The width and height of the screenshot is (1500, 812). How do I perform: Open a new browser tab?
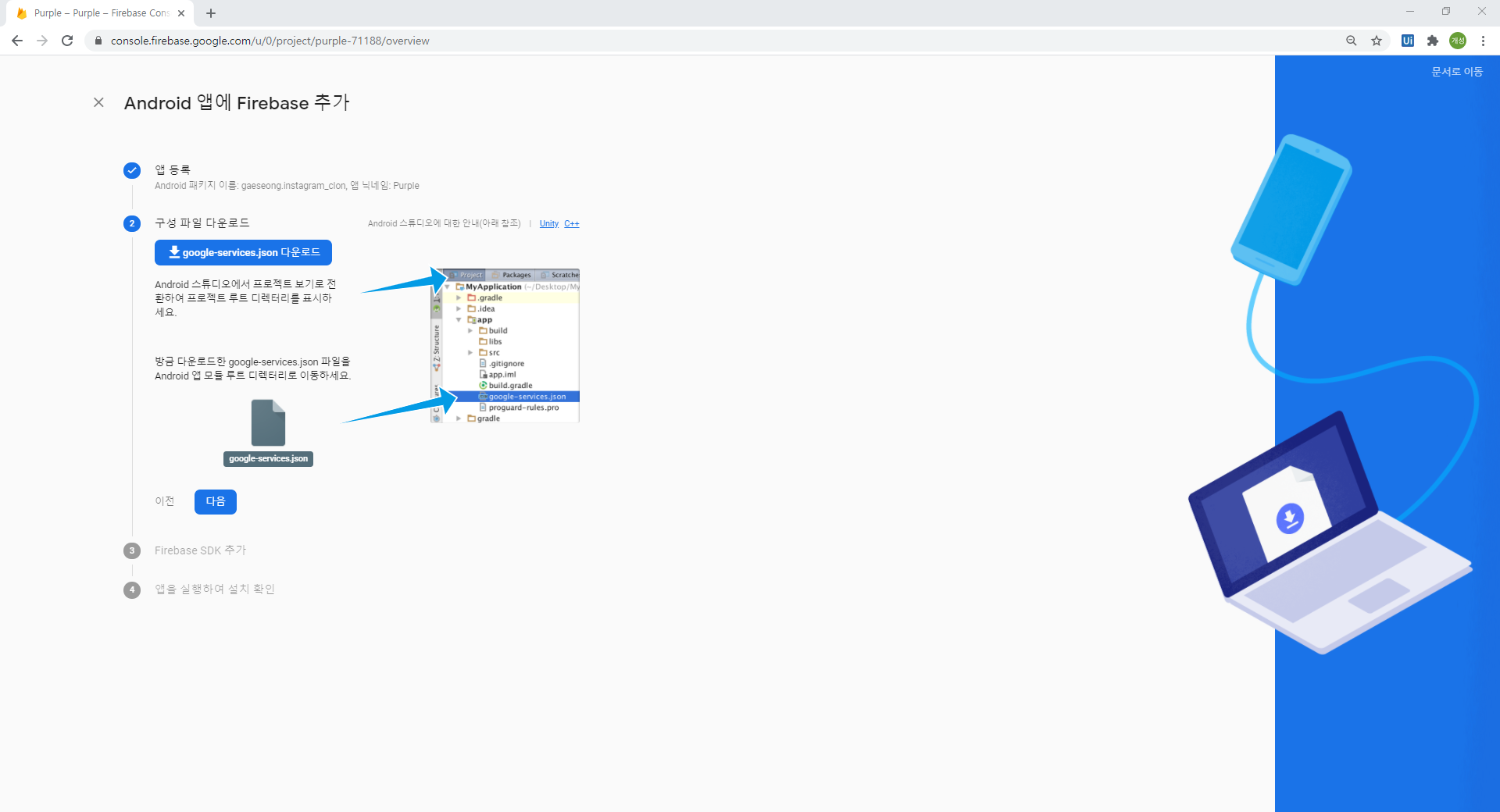click(x=211, y=13)
